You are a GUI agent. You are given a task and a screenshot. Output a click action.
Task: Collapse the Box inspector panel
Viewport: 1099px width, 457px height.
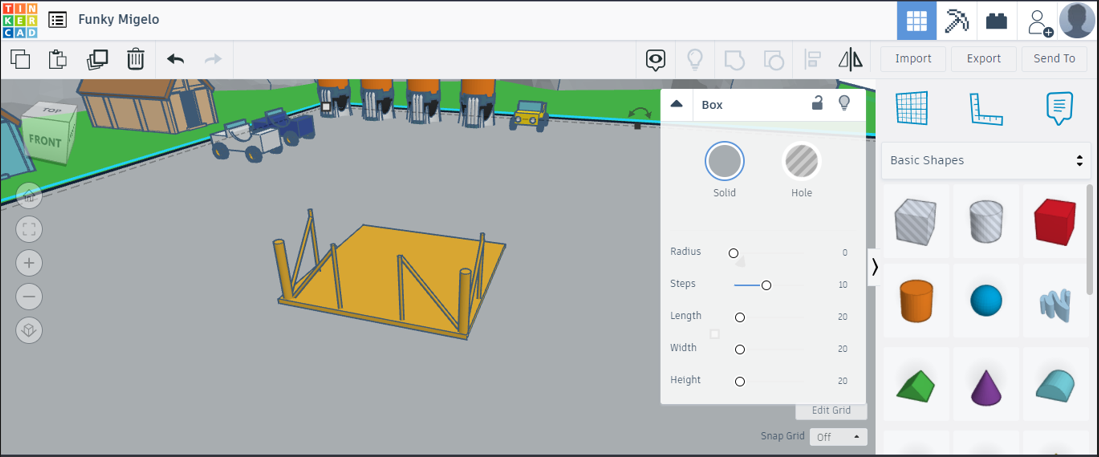click(x=676, y=104)
